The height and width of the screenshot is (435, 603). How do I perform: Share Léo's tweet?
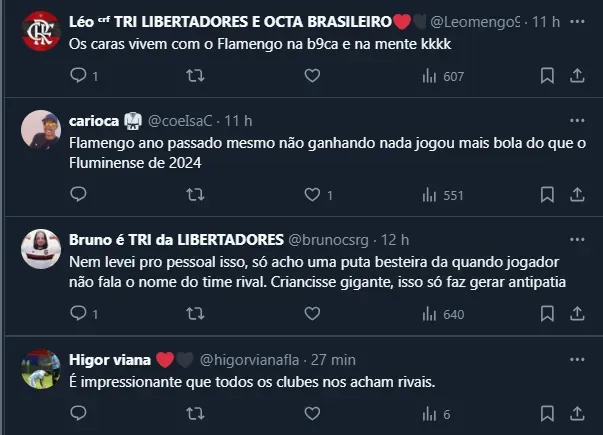[577, 76]
